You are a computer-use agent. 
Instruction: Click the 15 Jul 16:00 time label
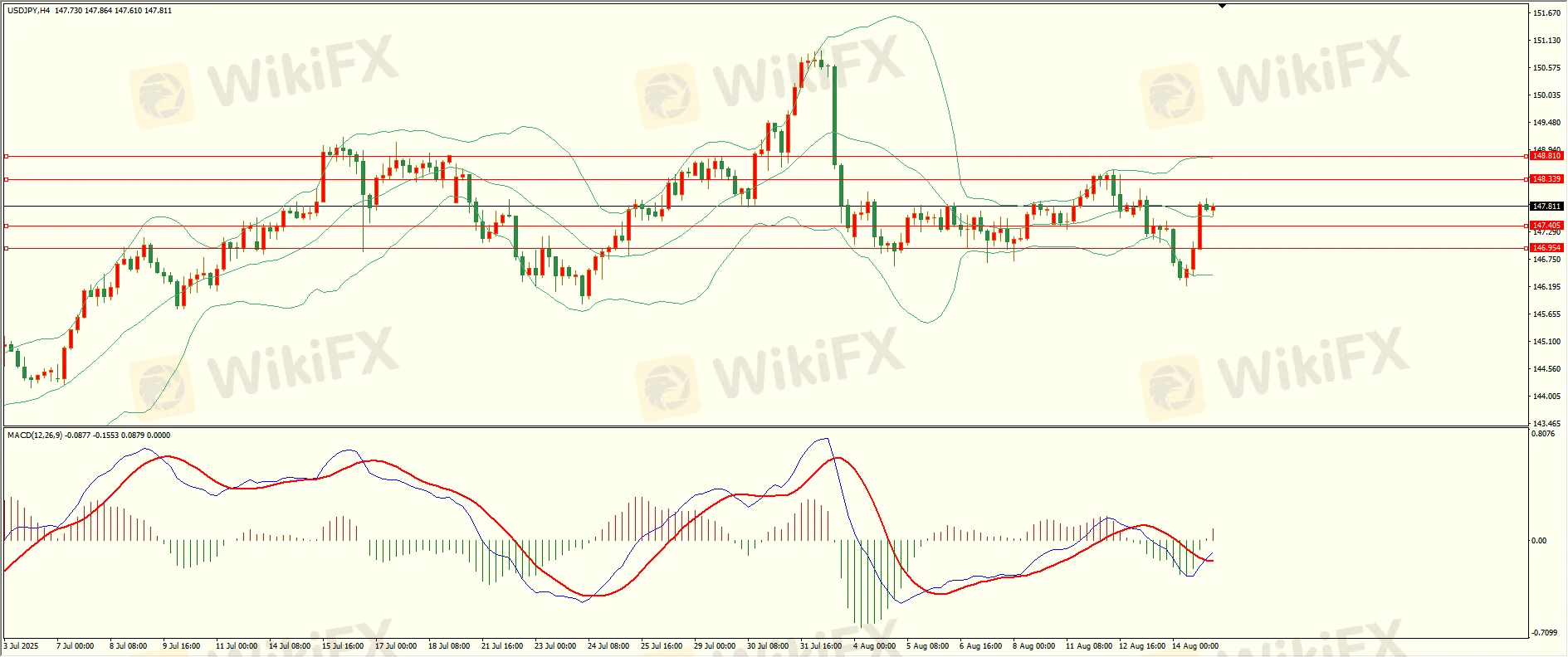point(343,646)
